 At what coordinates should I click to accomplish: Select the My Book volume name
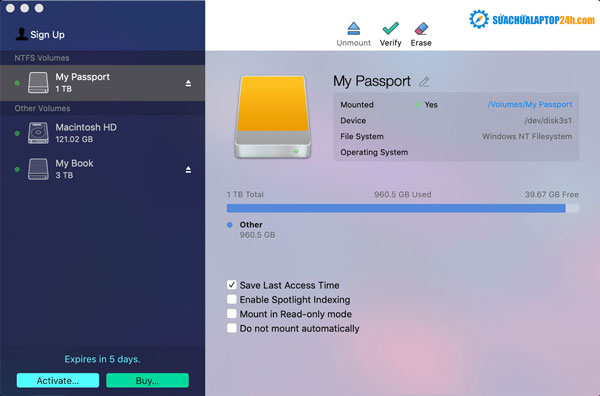pyautogui.click(x=74, y=163)
